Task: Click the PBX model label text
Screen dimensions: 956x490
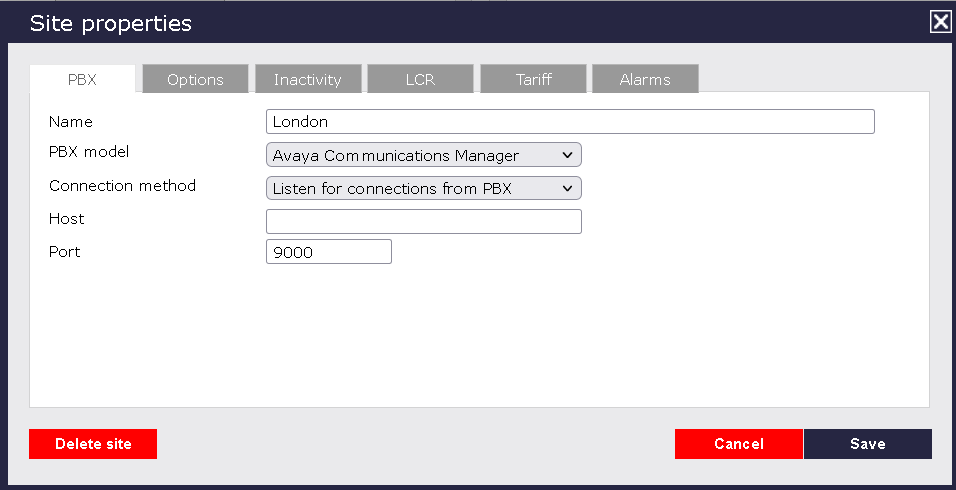Action: click(x=89, y=153)
